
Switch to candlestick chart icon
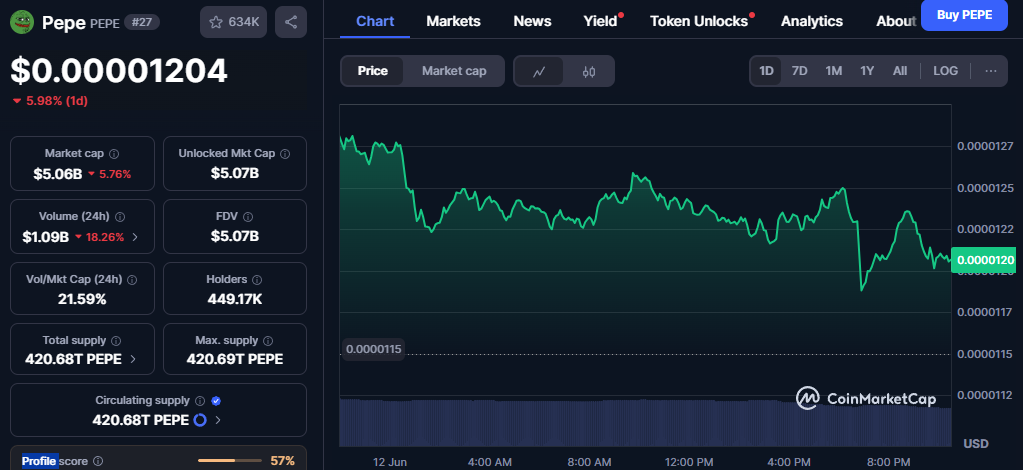pyautogui.click(x=588, y=71)
